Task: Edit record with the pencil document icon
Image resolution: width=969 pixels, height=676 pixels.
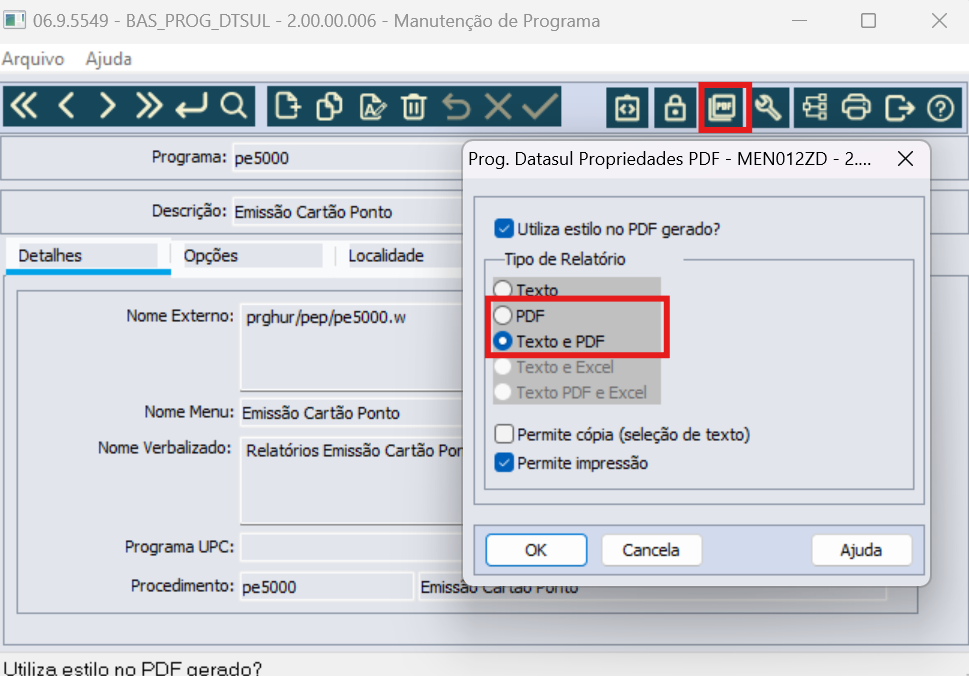Action: (x=372, y=106)
